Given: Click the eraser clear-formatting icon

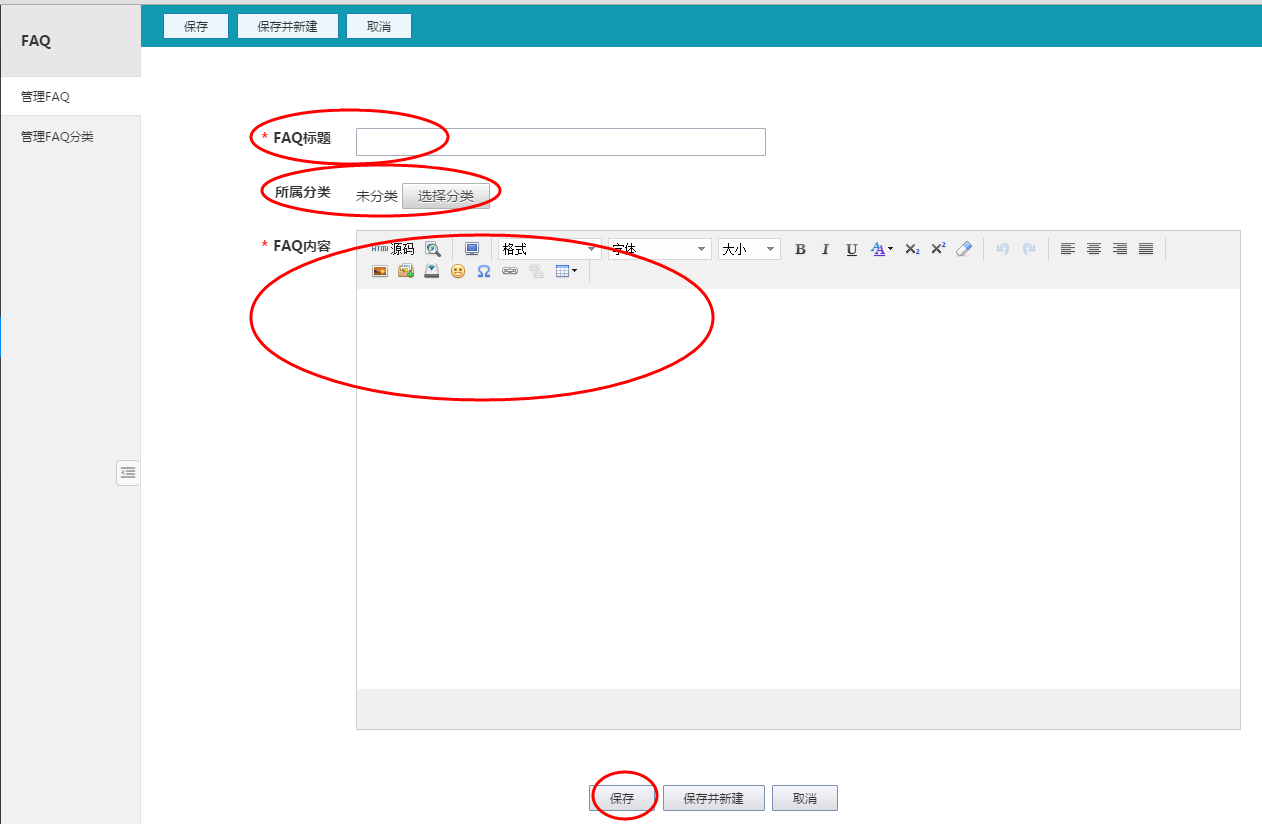Looking at the screenshot, I should (x=964, y=249).
